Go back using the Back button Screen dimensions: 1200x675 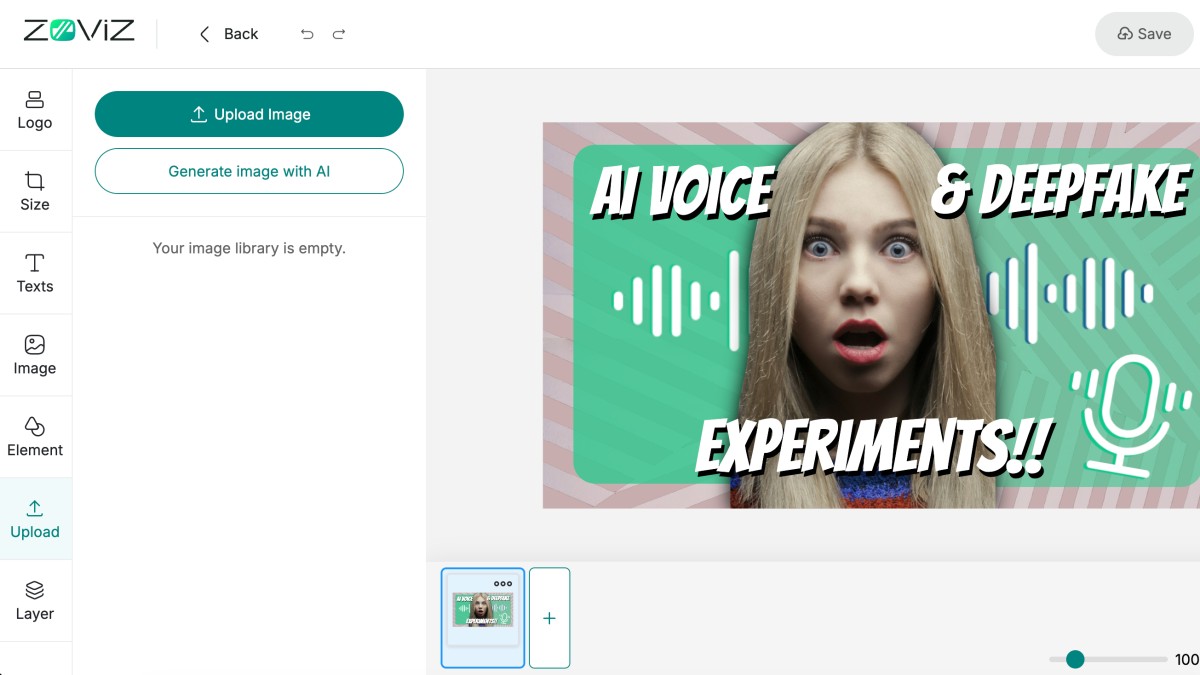[229, 34]
